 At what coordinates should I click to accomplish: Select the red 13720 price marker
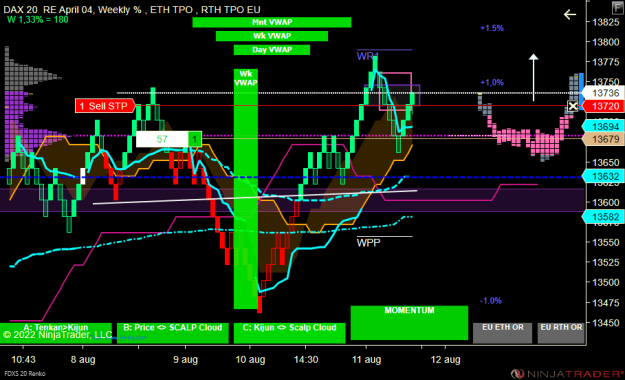[x=603, y=106]
